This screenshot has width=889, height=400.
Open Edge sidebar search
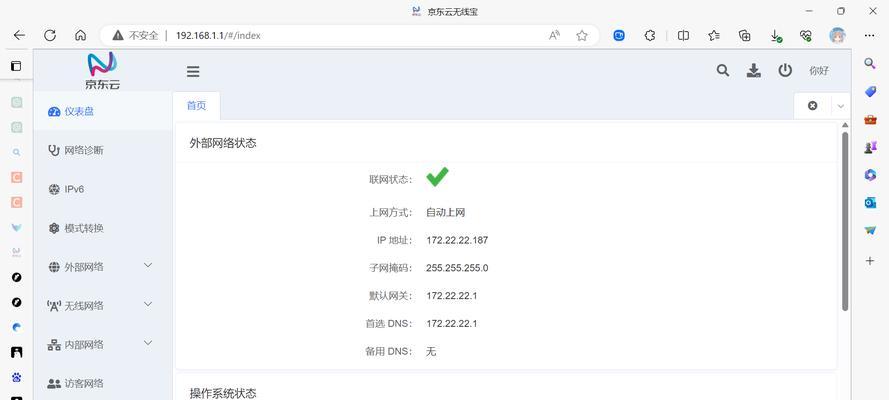tap(870, 63)
